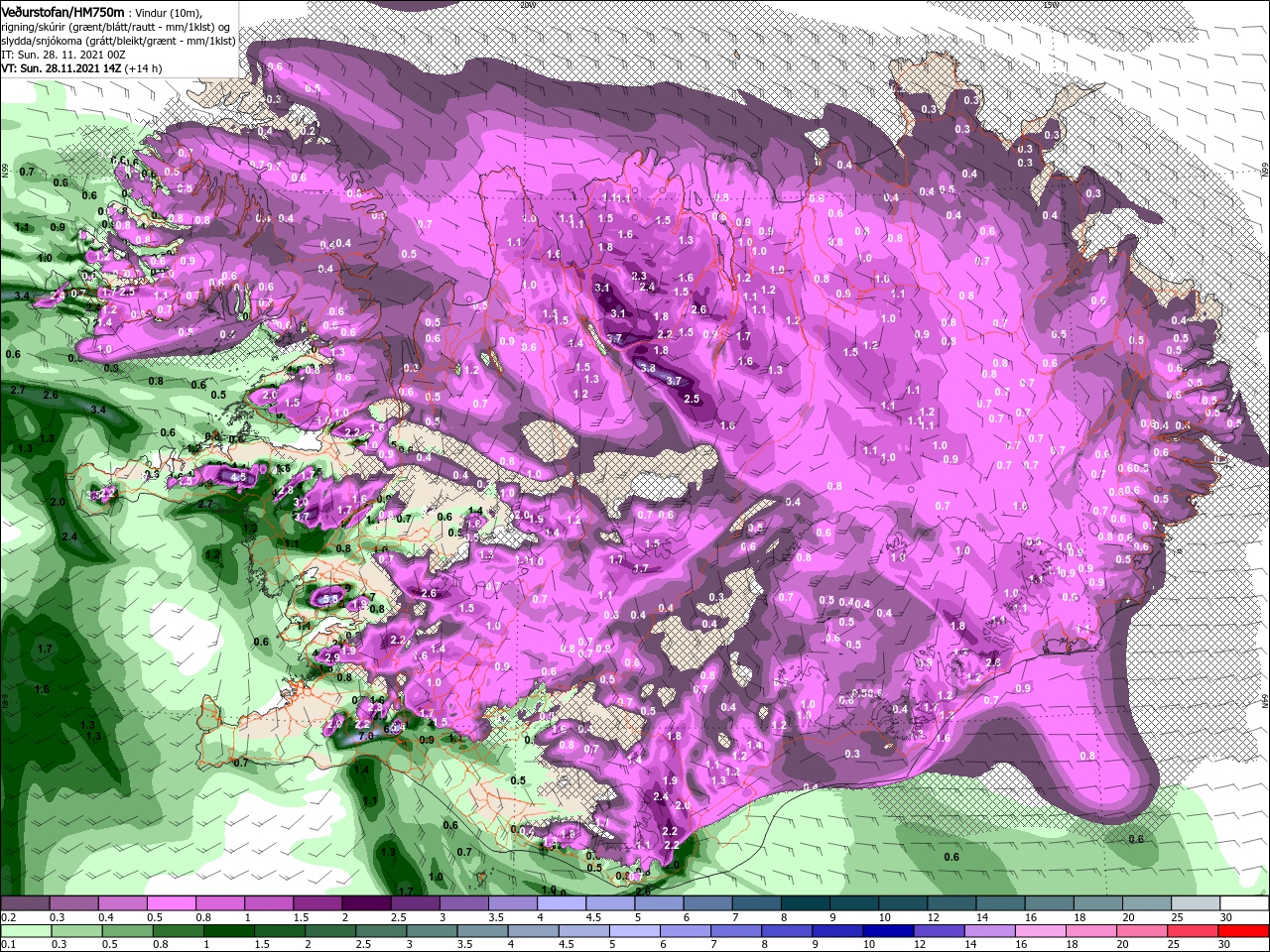Pick the light gray 25–30 swatch in the top scale

click(1195, 902)
